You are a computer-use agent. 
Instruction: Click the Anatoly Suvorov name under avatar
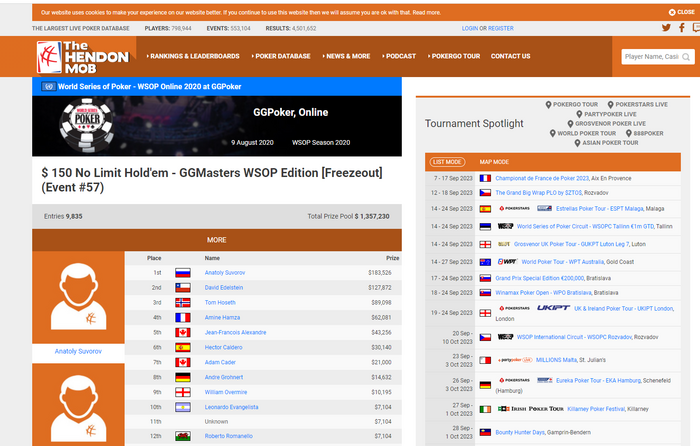point(78,351)
